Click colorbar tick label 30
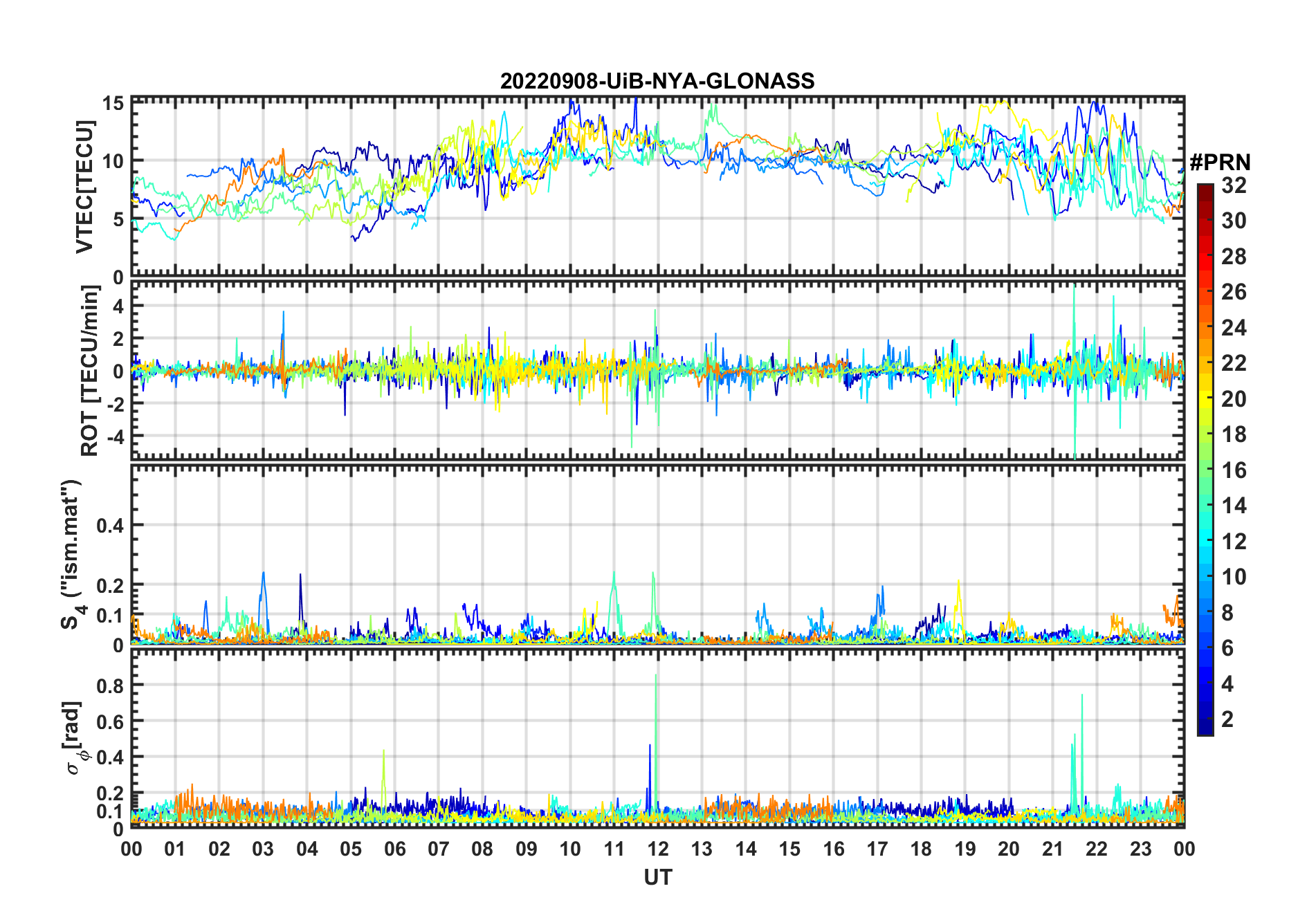This screenshot has height=920, width=1316. click(1234, 221)
